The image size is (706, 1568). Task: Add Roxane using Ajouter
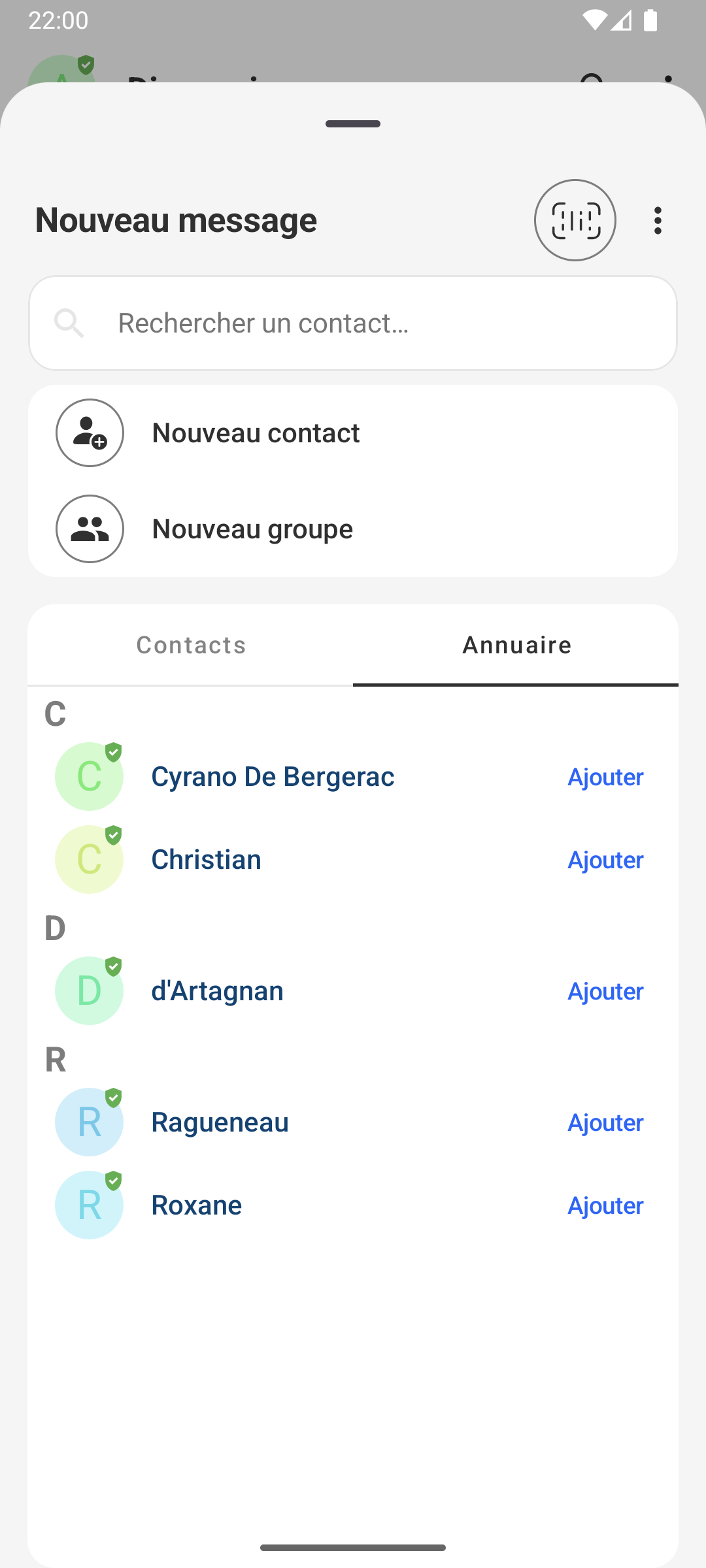pyautogui.click(x=605, y=1205)
